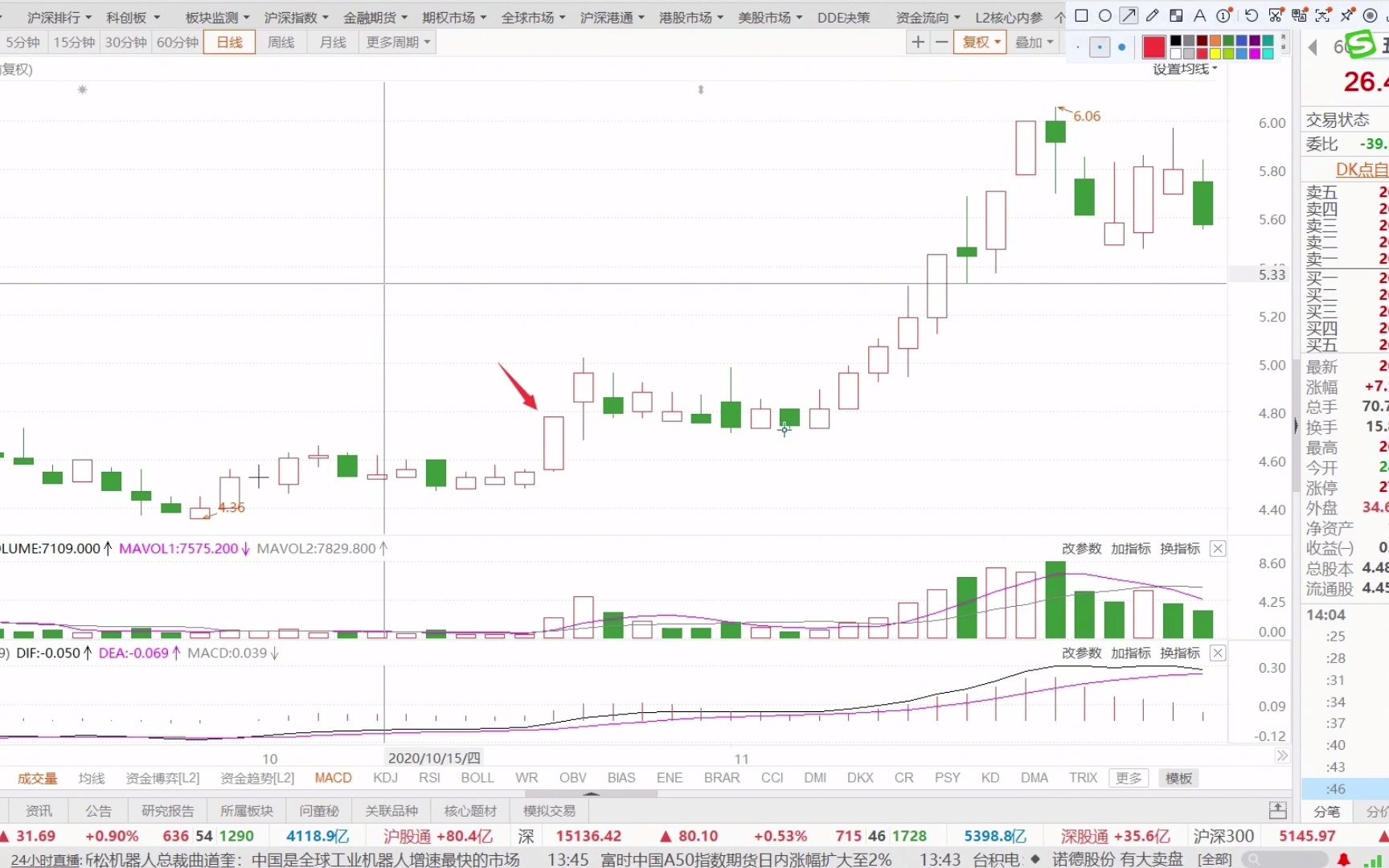Select the 成交量 indicator tab
The height and width of the screenshot is (868, 1389).
coord(38,778)
